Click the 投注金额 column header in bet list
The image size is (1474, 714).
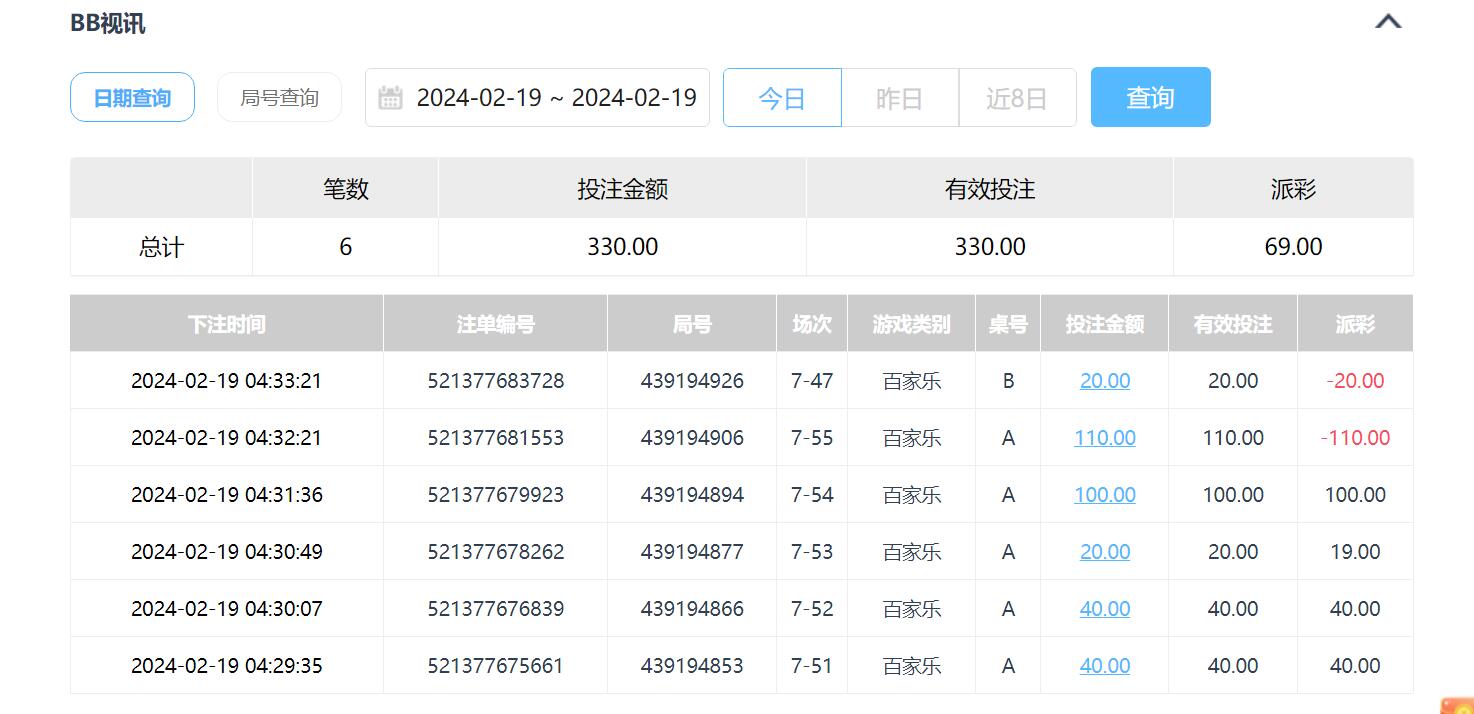point(1104,324)
